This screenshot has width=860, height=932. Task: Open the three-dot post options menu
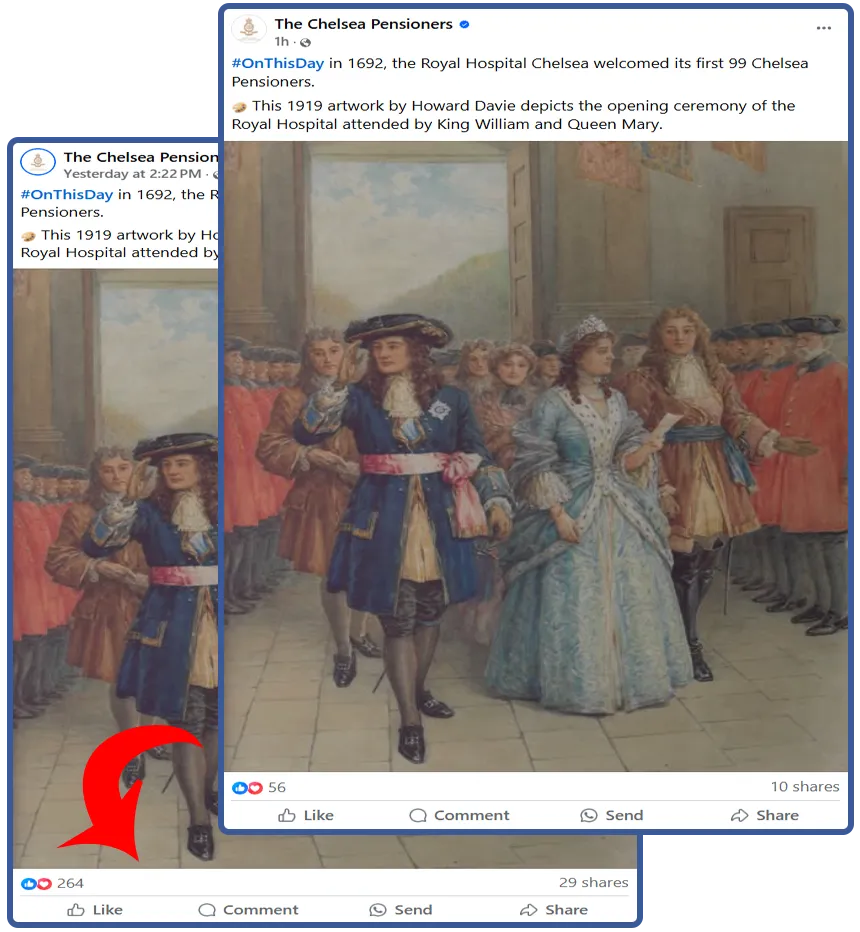pyautogui.click(x=823, y=28)
